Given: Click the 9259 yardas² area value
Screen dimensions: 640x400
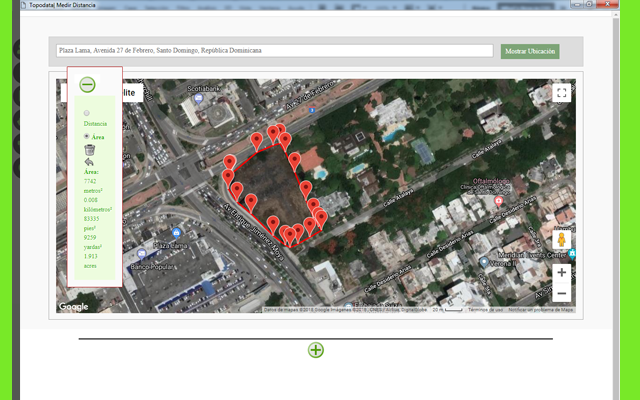Looking at the screenshot, I should point(93,242).
